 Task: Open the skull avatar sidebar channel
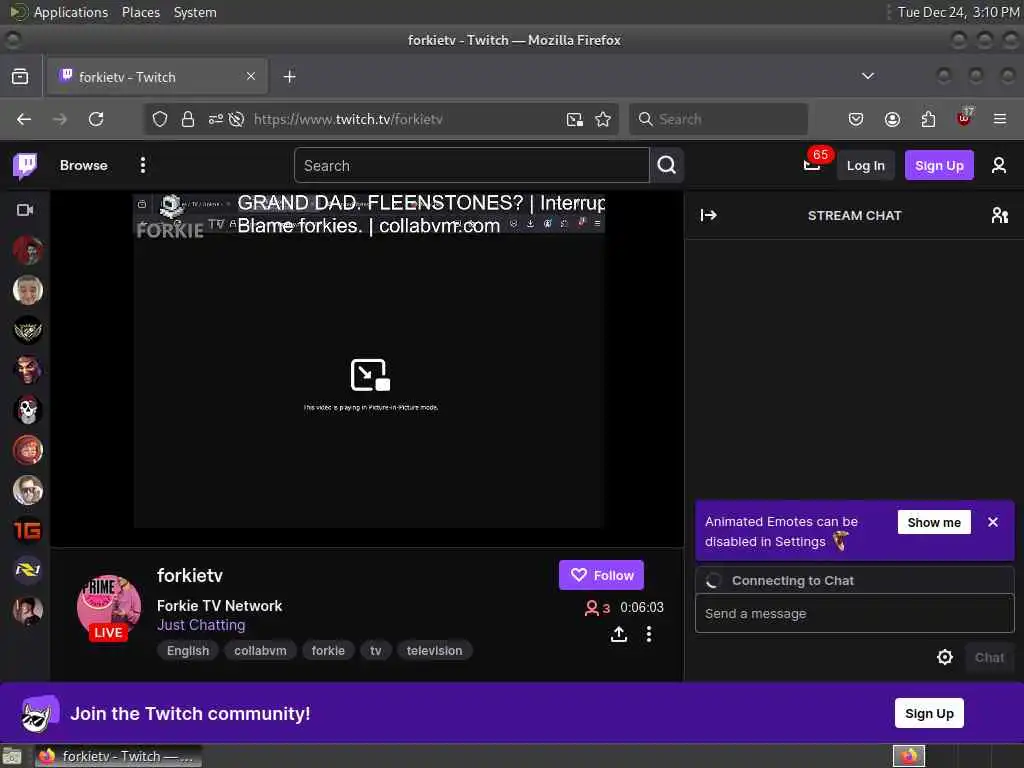point(27,410)
